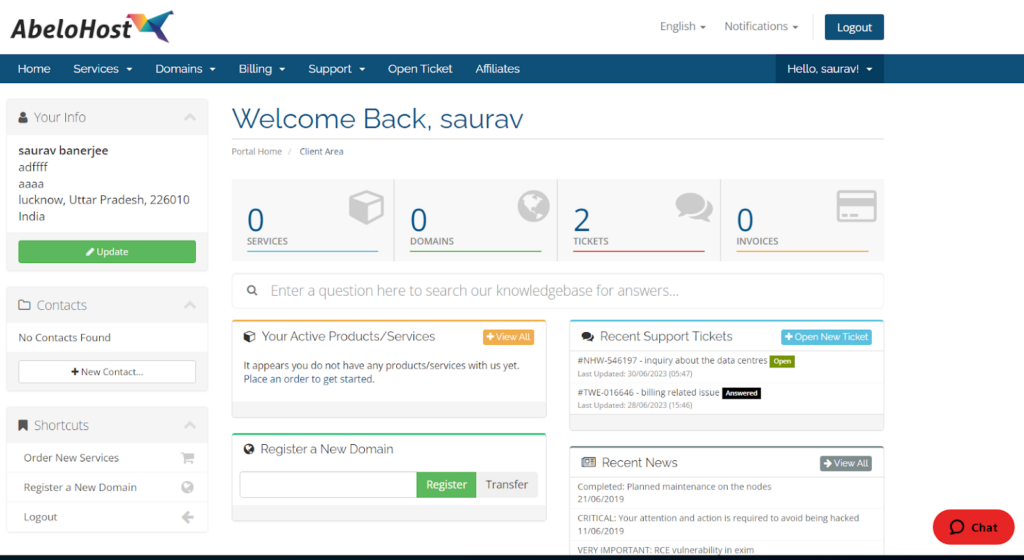Click the Answered status badge on billing ticket
The width and height of the screenshot is (1024, 560).
click(x=741, y=393)
